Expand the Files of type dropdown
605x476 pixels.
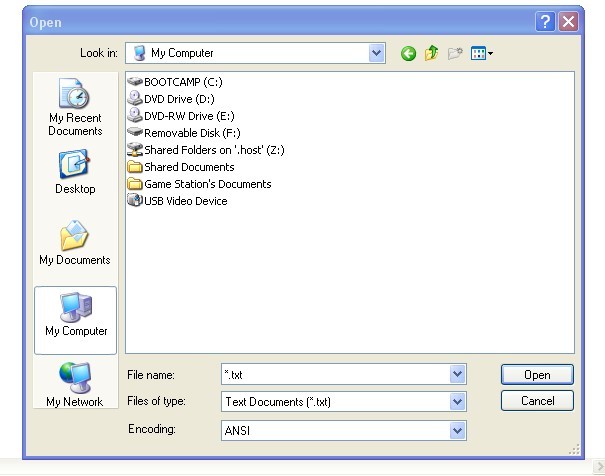[457, 401]
